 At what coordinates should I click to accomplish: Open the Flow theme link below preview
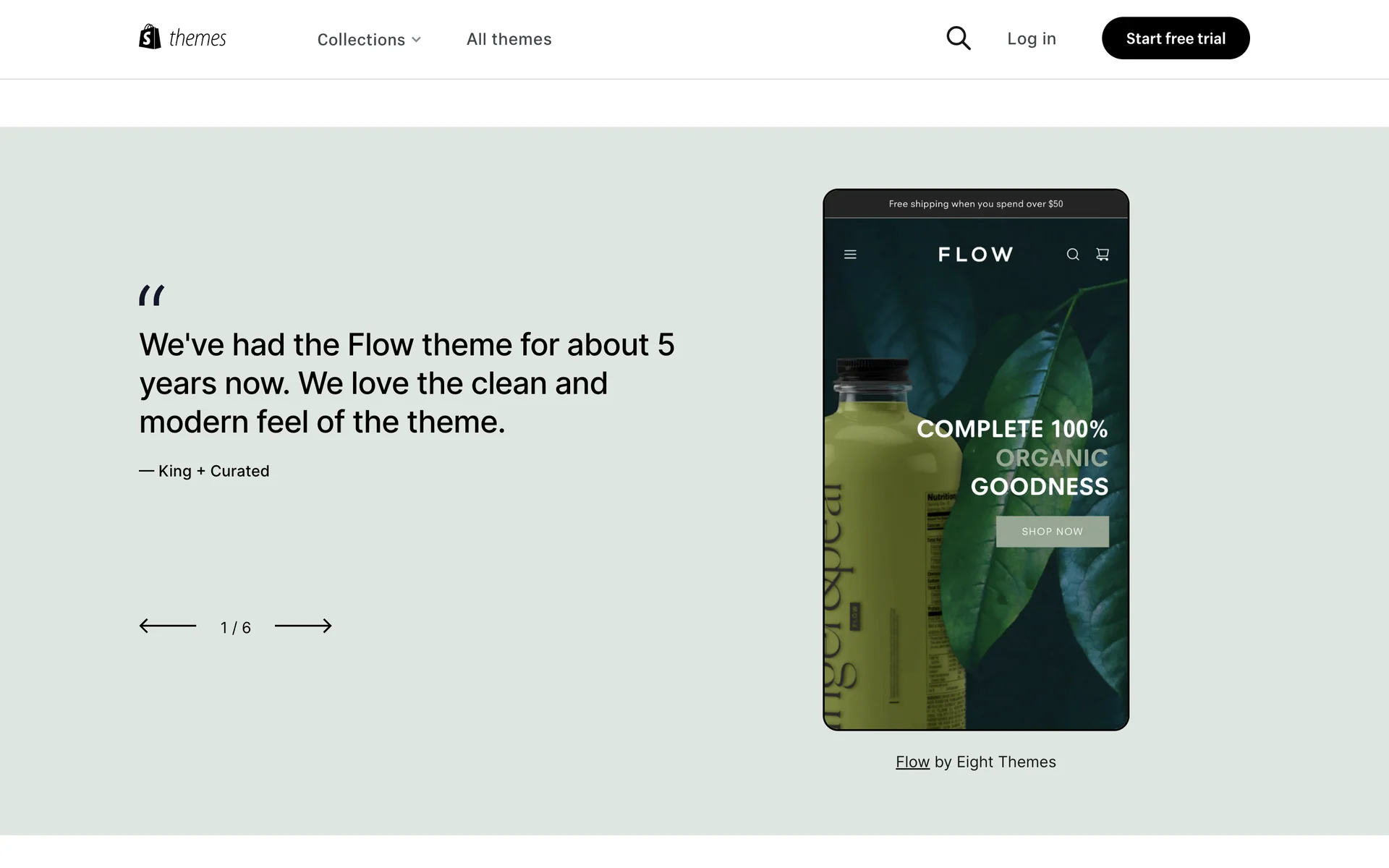click(912, 762)
